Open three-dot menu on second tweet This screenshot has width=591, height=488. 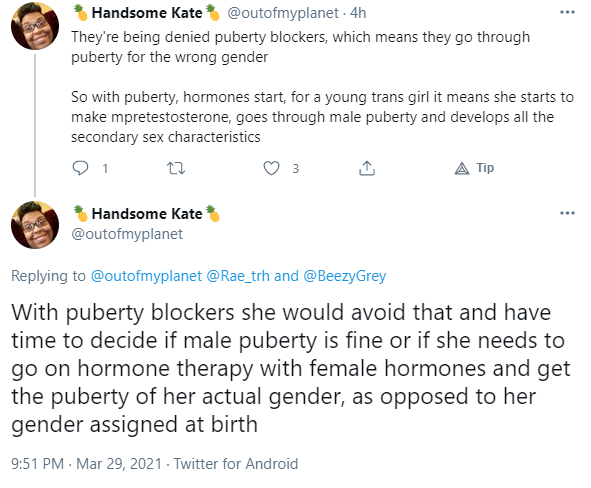pyautogui.click(x=567, y=213)
